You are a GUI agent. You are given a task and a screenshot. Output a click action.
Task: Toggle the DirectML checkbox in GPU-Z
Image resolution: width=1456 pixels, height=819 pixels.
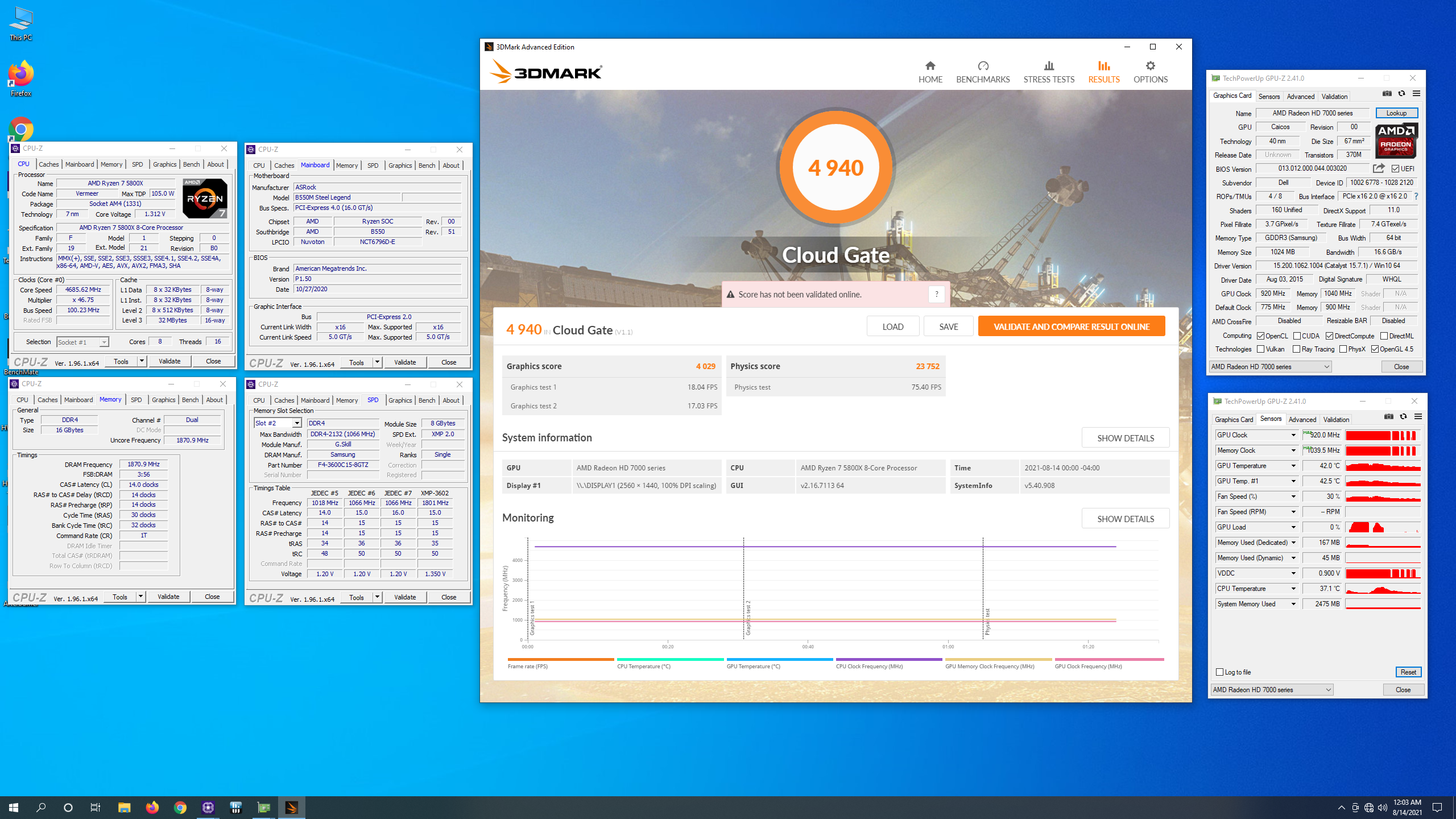pyautogui.click(x=1384, y=336)
